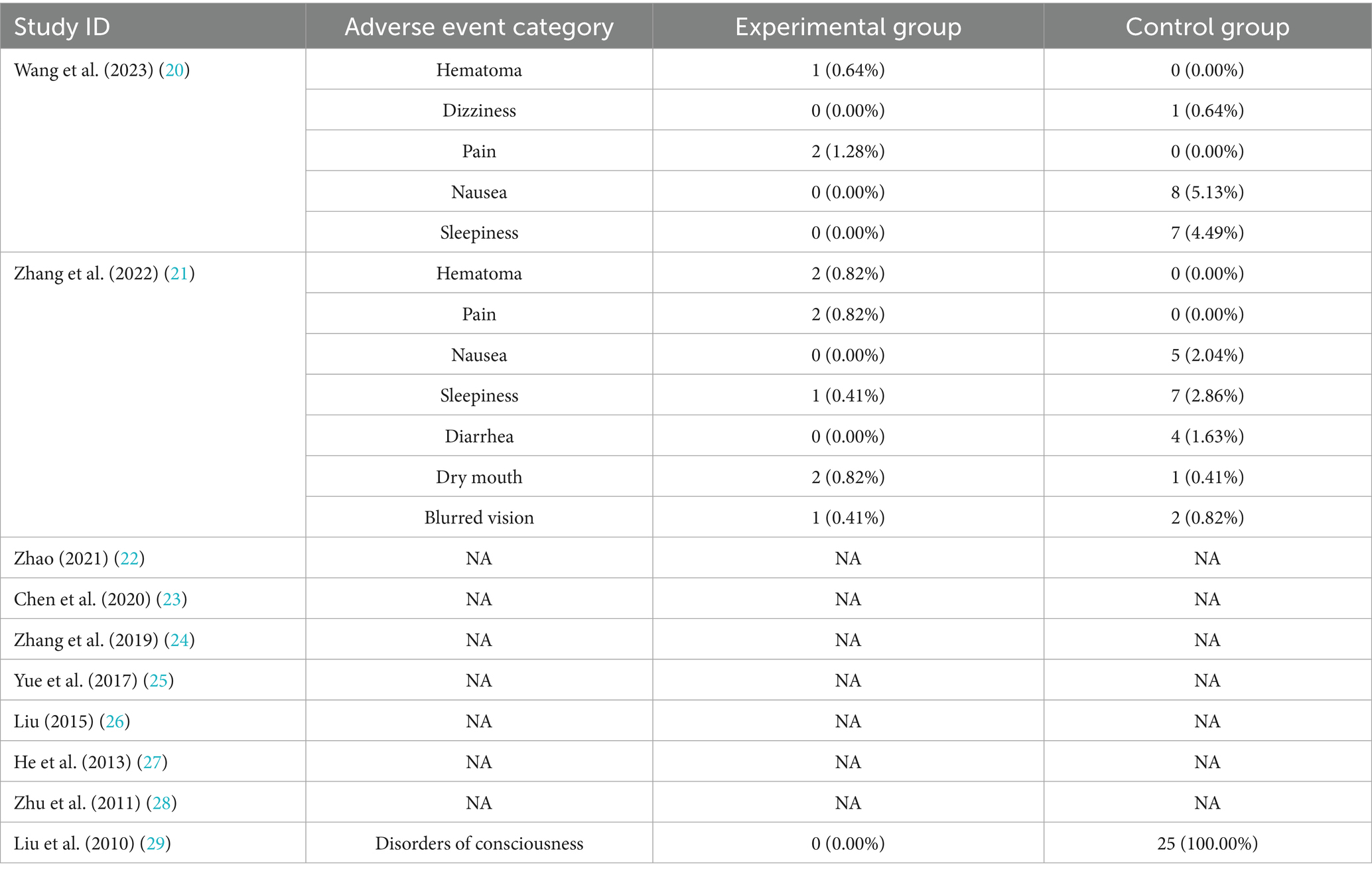This screenshot has width=1372, height=875.
Task: Select the Control group column header
Action: (x=1207, y=27)
